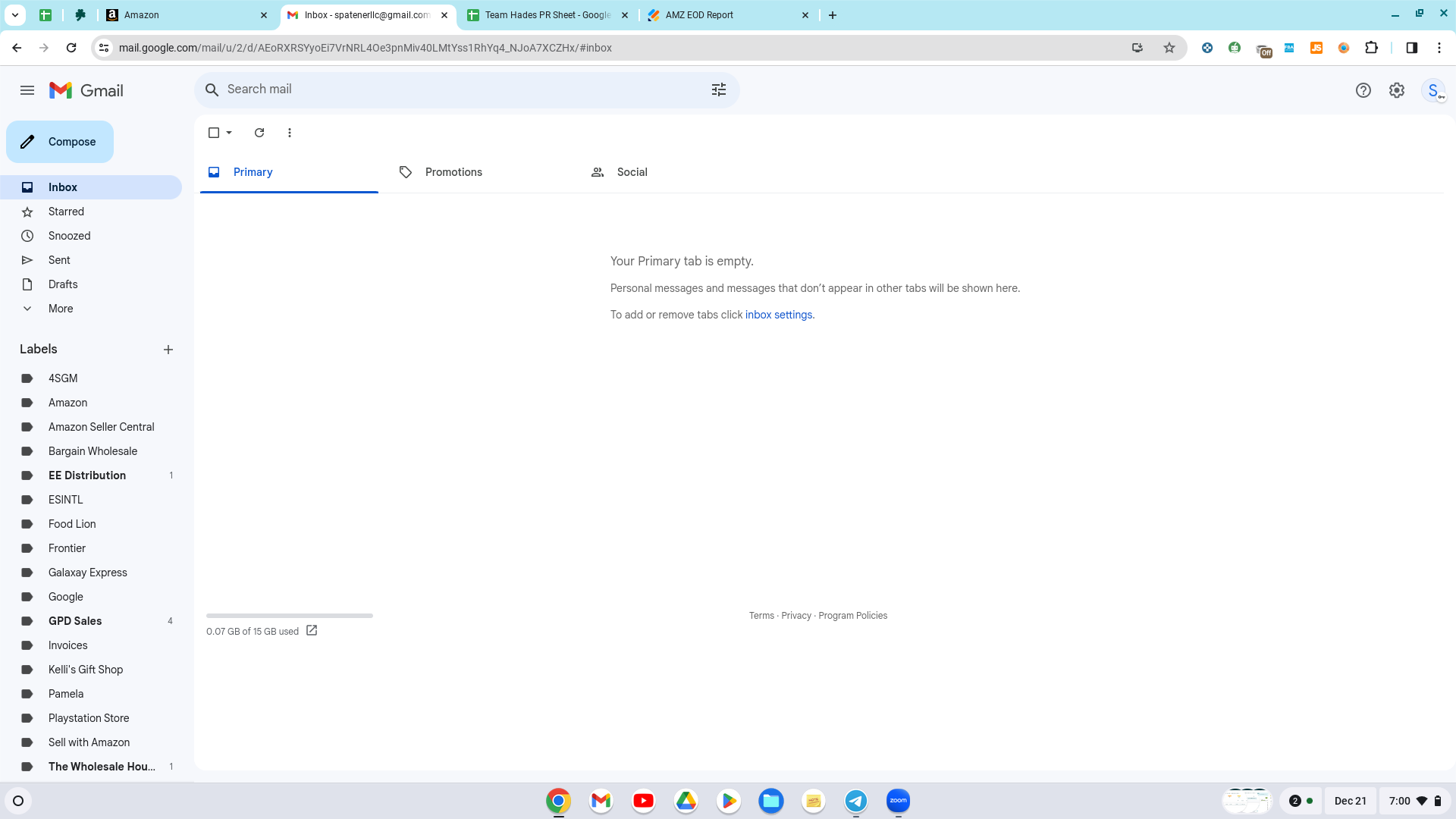Image resolution: width=1456 pixels, height=819 pixels.
Task: Launch Google Drive from the shelf
Action: 686,801
